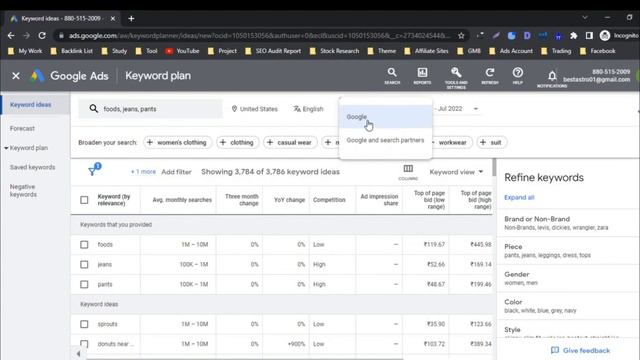Expand the Style refine section
The width and height of the screenshot is (640, 360).
pyautogui.click(x=568, y=331)
